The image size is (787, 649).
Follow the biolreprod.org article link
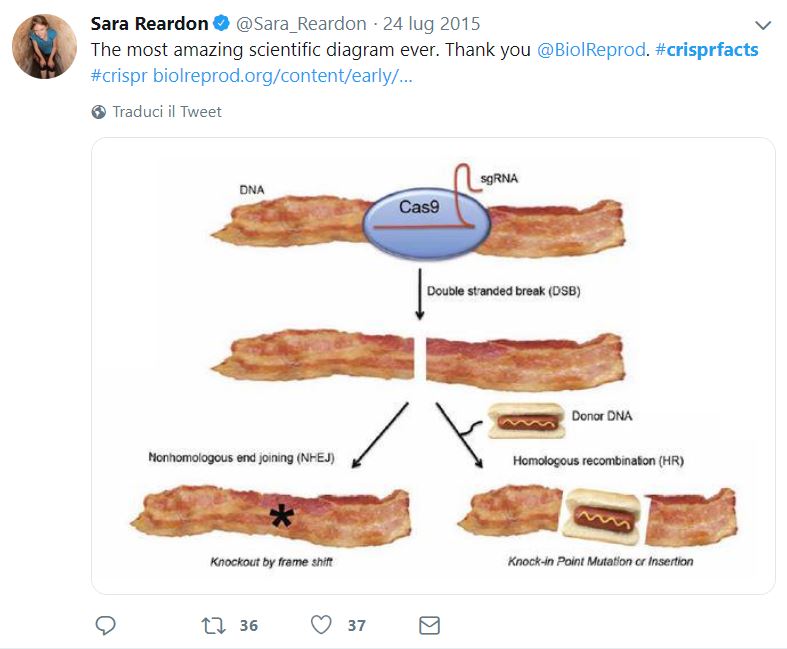(x=283, y=76)
